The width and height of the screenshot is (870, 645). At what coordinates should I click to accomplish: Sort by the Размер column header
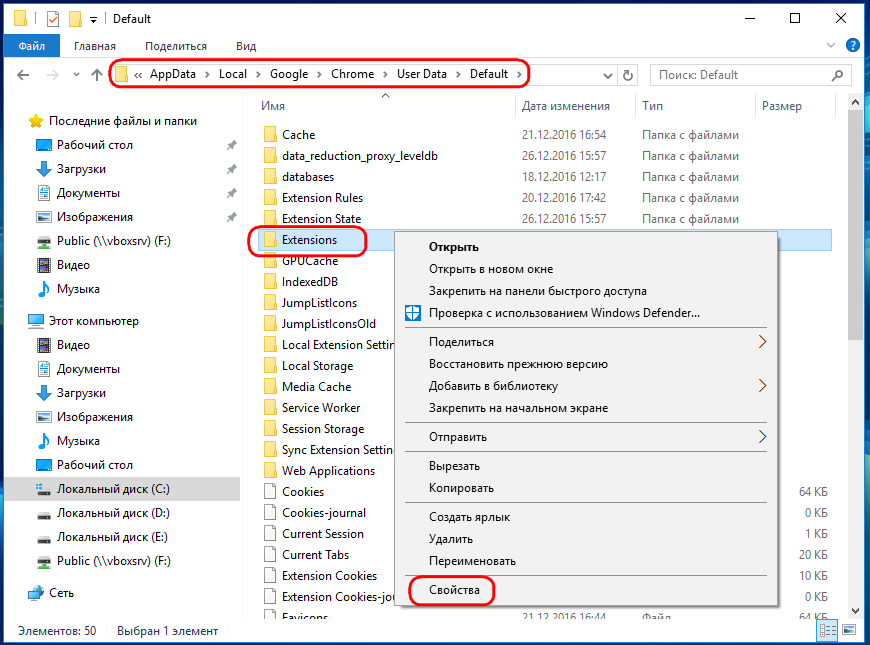pos(781,106)
